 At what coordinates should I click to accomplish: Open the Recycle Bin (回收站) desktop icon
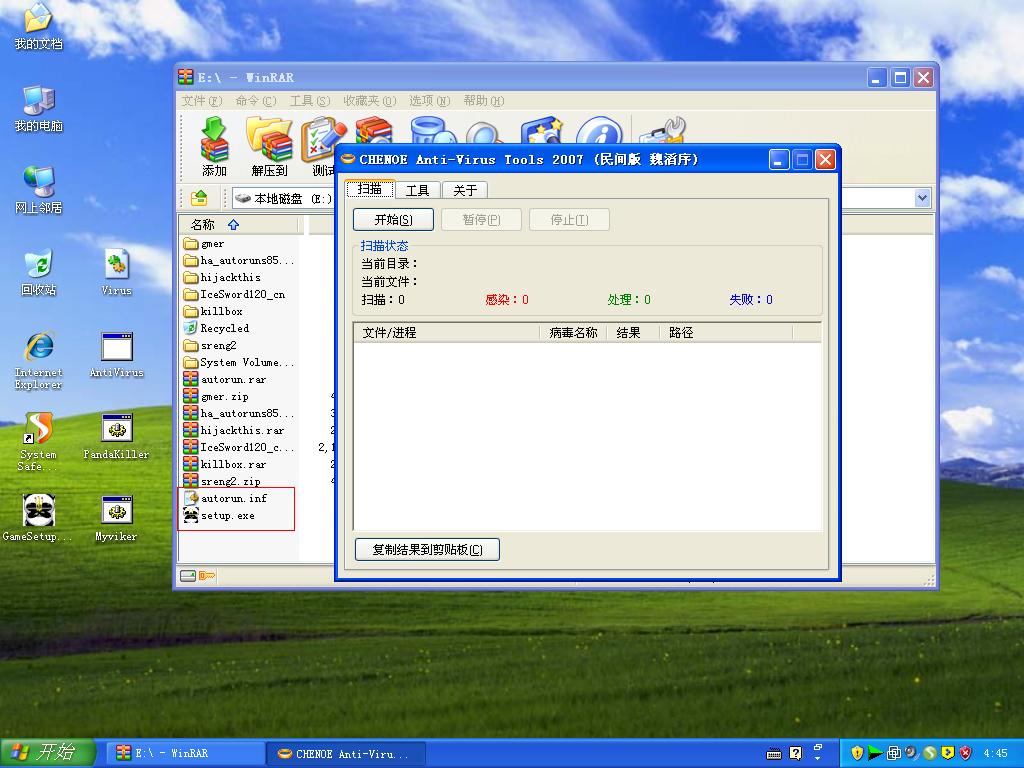pos(39,272)
